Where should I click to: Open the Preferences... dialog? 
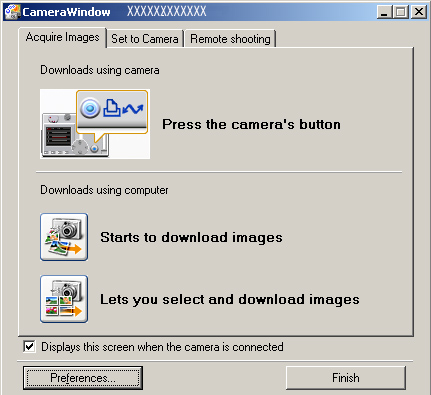83,378
